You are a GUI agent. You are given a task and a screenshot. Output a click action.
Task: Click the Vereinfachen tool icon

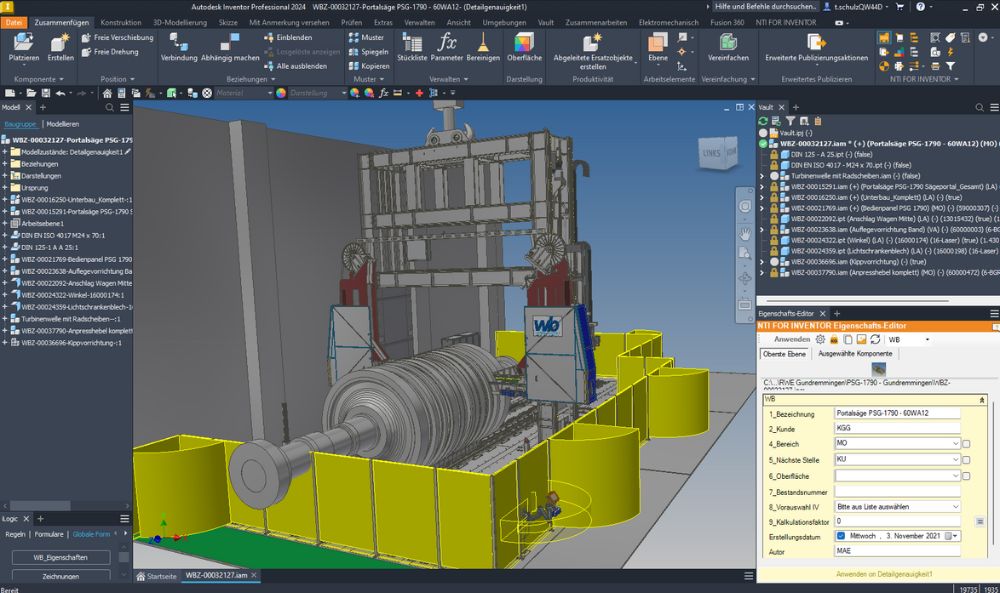tap(728, 42)
